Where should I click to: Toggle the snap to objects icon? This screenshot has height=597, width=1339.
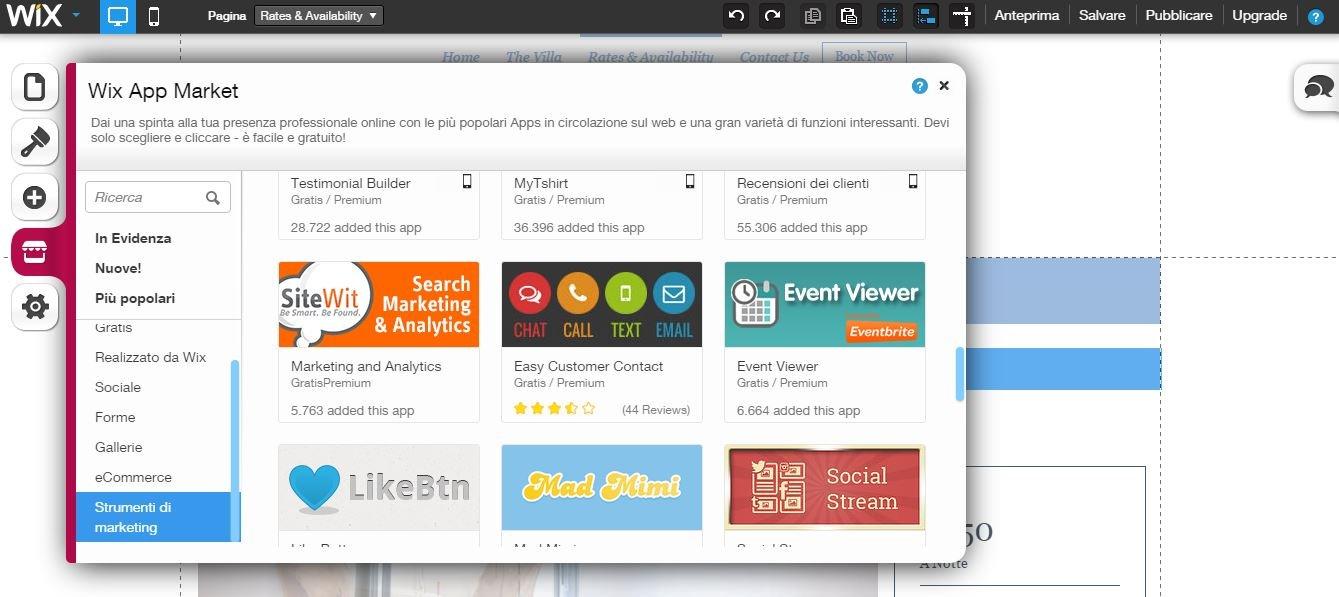925,16
